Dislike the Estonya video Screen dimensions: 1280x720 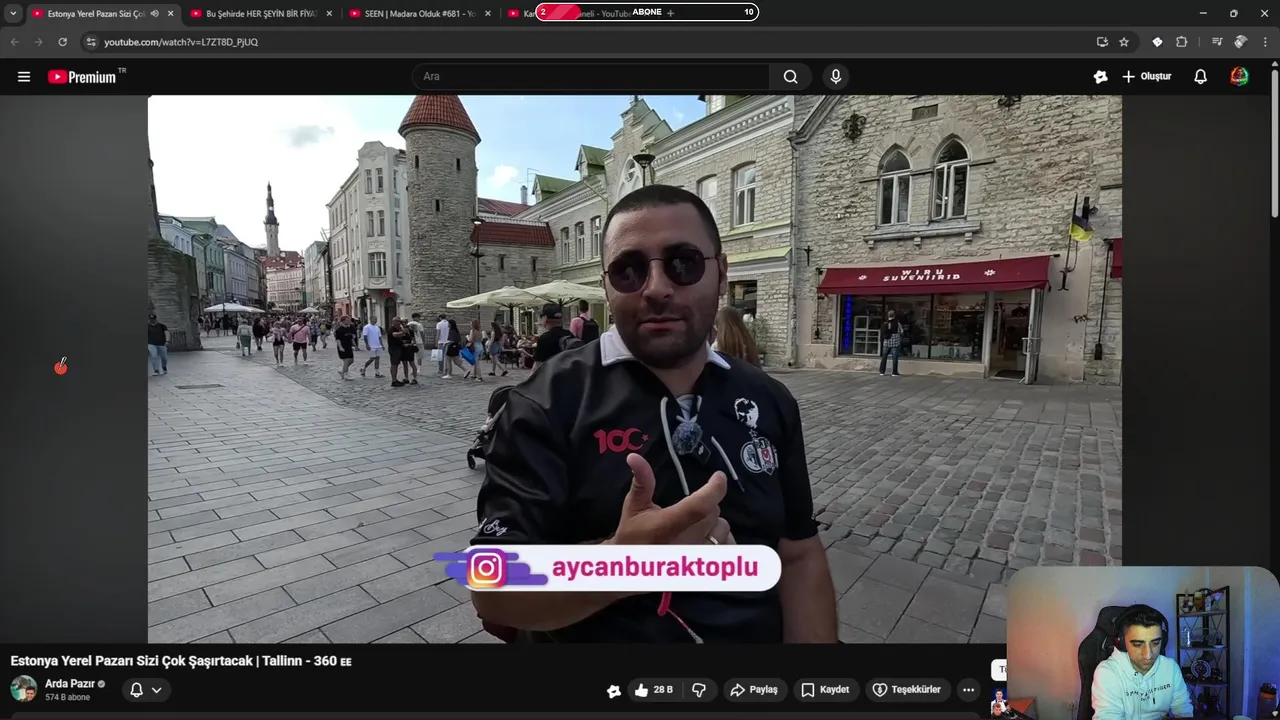[699, 690]
